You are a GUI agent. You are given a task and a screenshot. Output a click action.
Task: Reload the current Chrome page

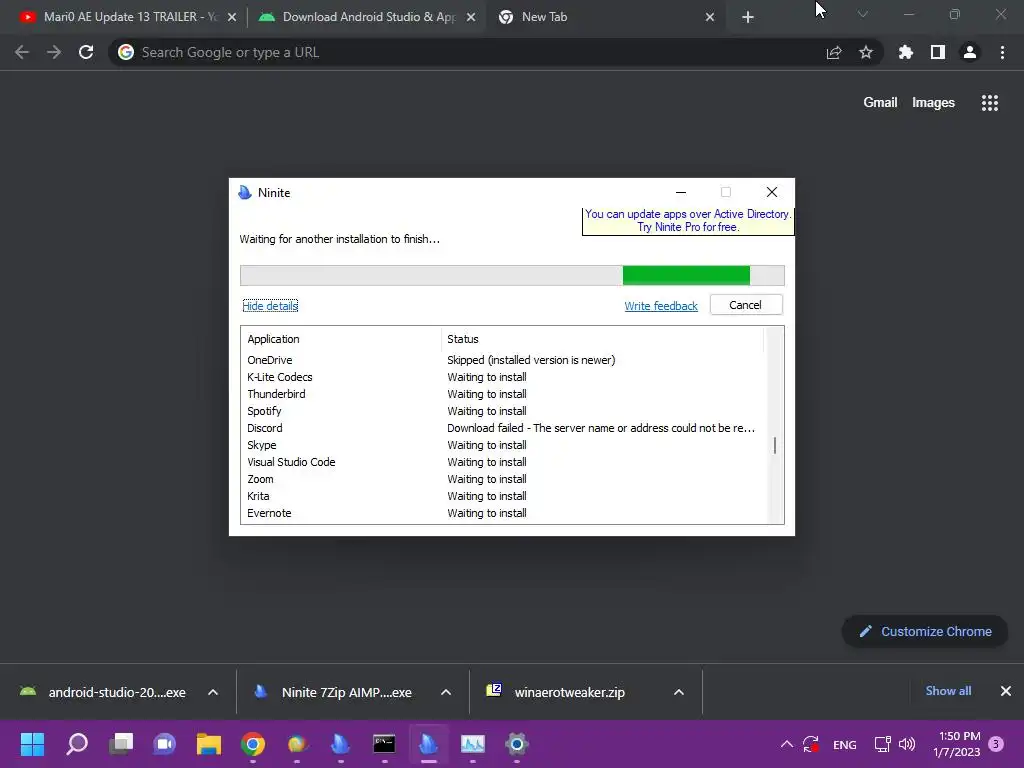(x=86, y=52)
